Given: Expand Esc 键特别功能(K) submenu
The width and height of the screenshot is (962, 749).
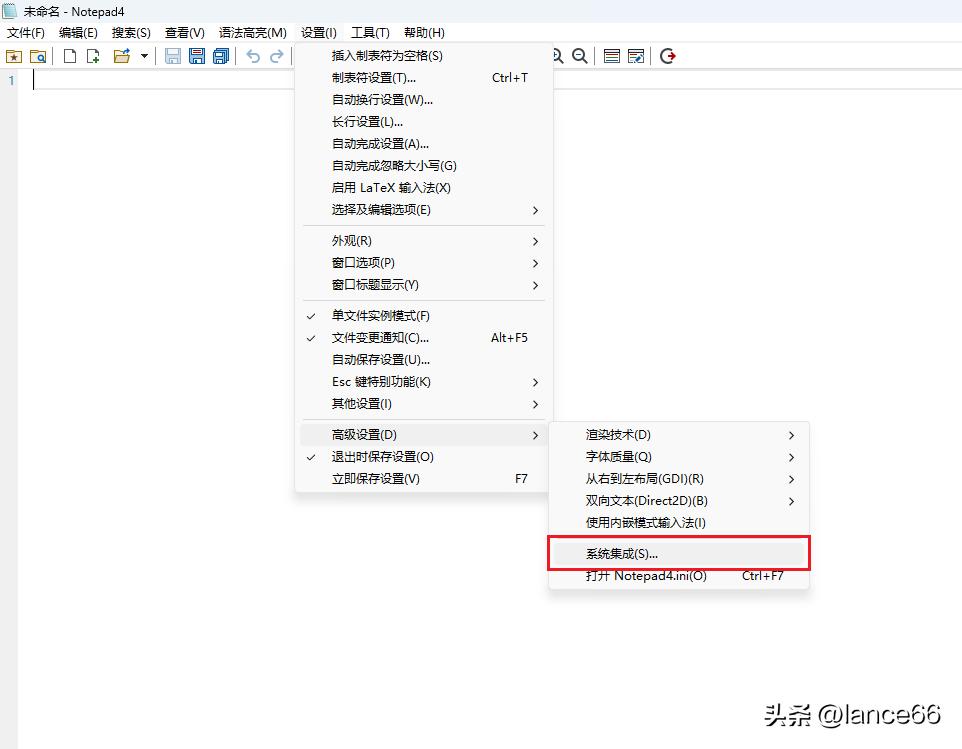Looking at the screenshot, I should [424, 382].
